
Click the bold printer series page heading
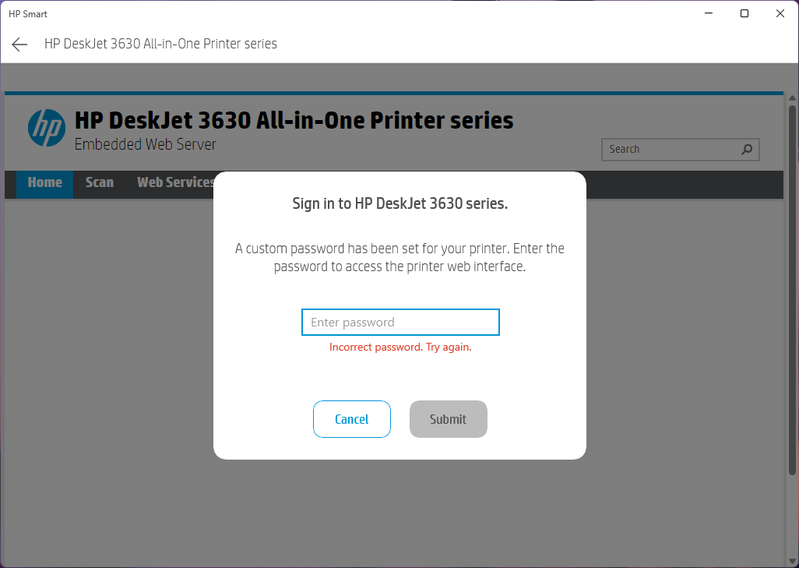pyautogui.click(x=294, y=121)
